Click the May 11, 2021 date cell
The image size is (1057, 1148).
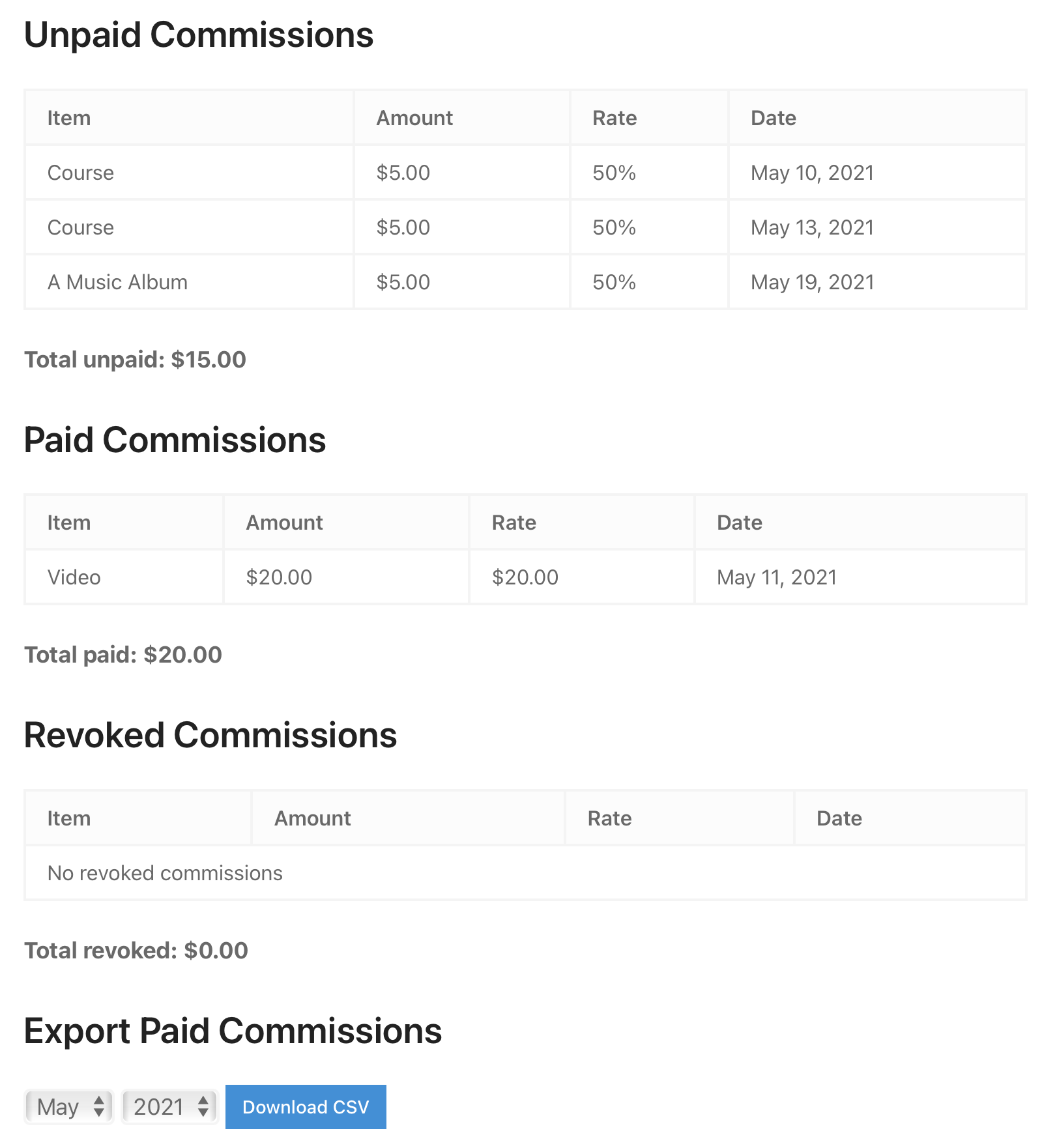776,577
